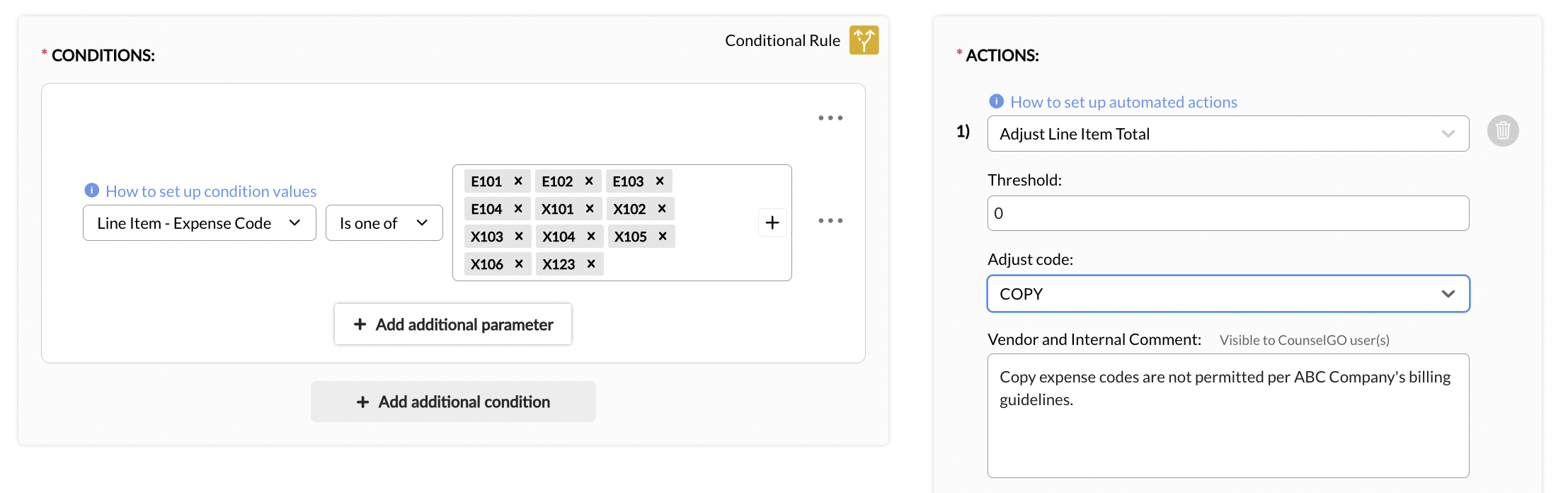The image size is (1568, 493).
Task: Remove the E103 expense code tag
Action: (x=660, y=181)
